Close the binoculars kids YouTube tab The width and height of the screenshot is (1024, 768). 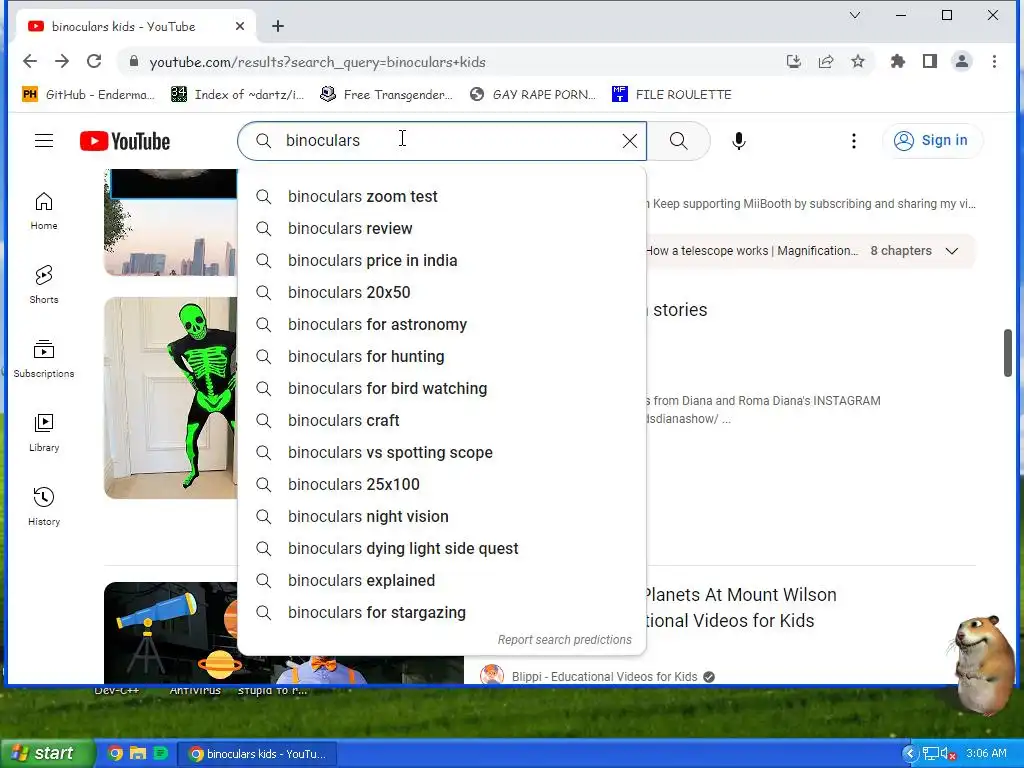coord(240,26)
